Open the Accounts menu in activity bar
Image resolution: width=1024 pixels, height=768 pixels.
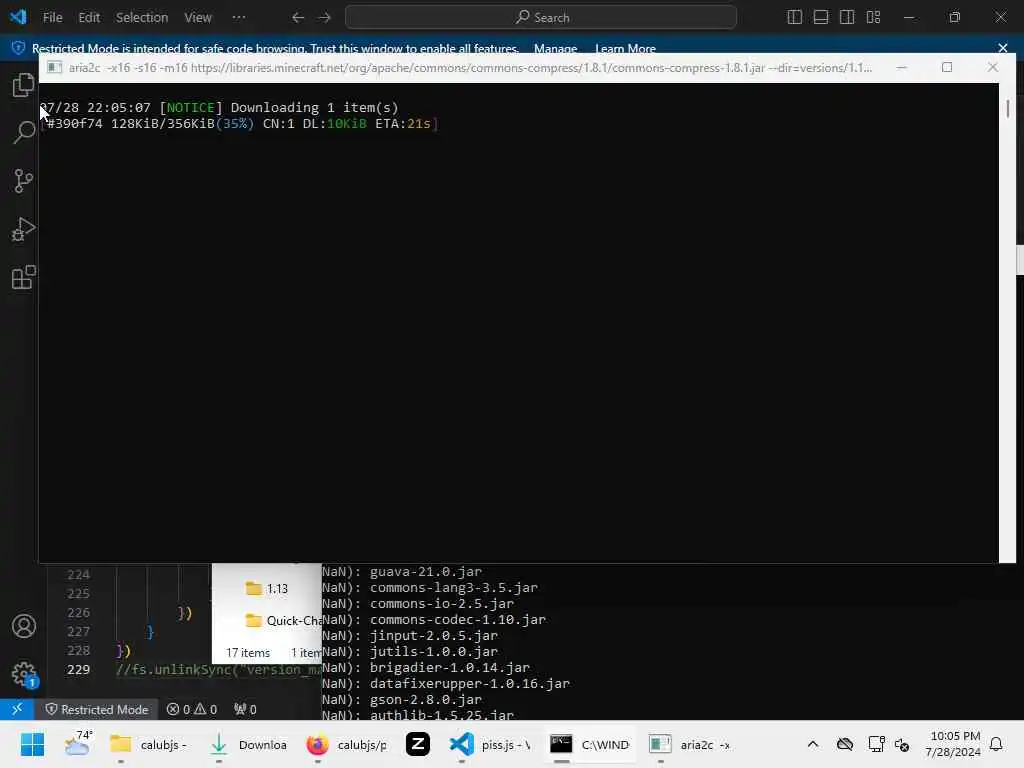tap(24, 626)
